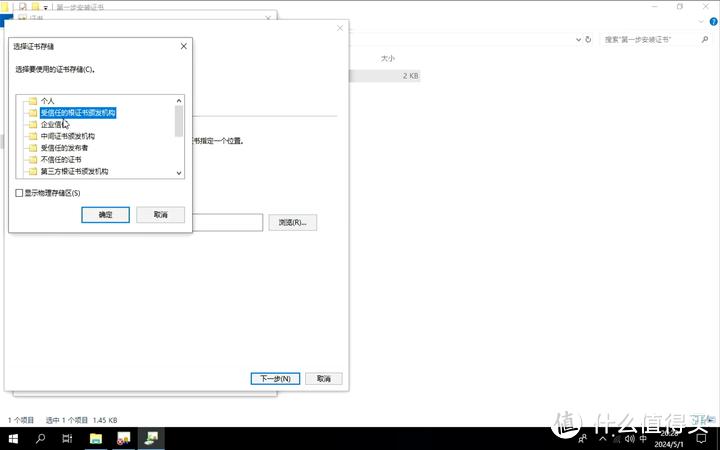Click the 不信任的证书 folder icon
The image size is (720, 450).
(33, 160)
